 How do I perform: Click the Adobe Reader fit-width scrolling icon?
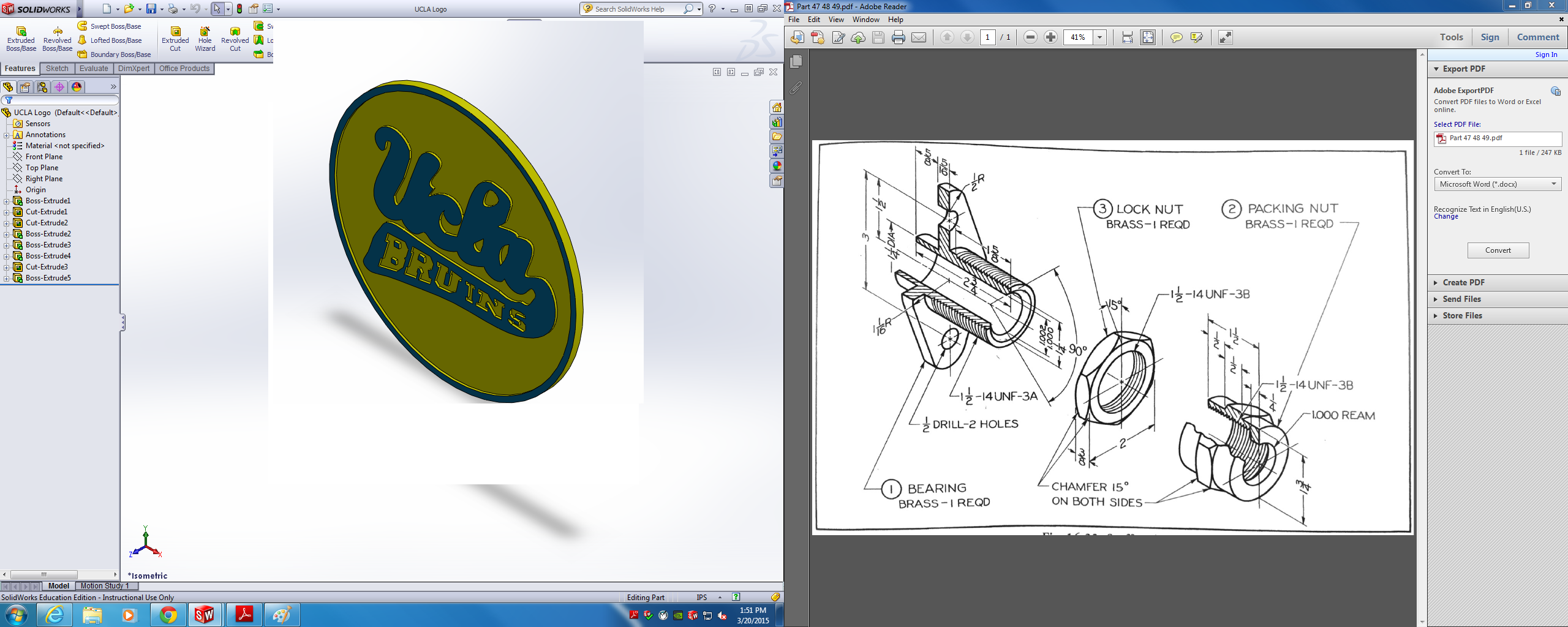point(1127,37)
